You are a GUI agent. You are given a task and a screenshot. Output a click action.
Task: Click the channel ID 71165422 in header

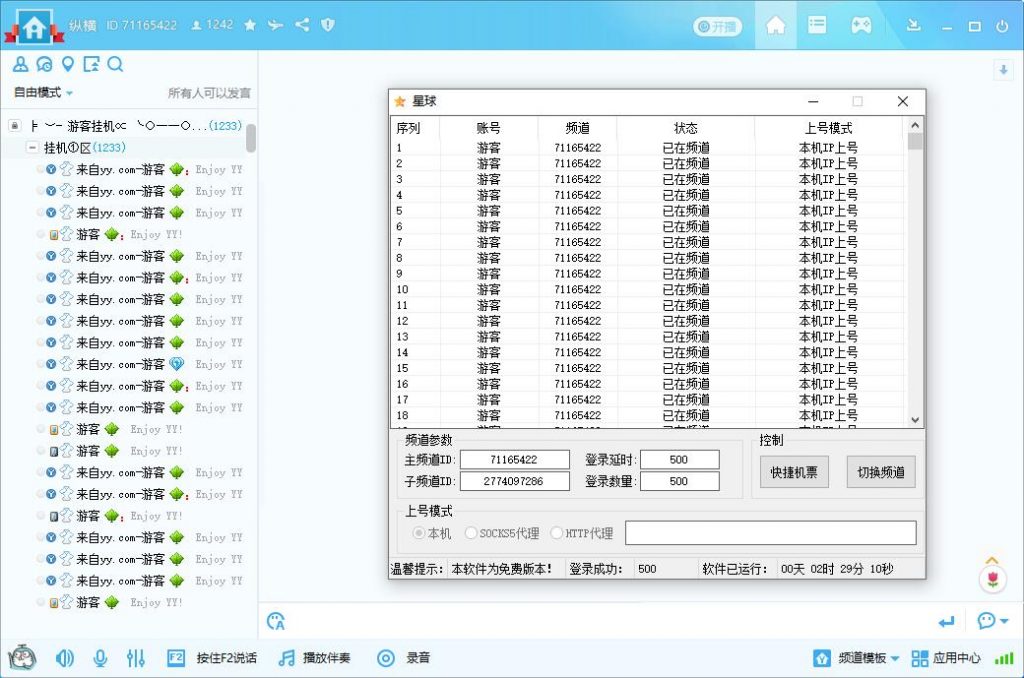click(x=142, y=25)
